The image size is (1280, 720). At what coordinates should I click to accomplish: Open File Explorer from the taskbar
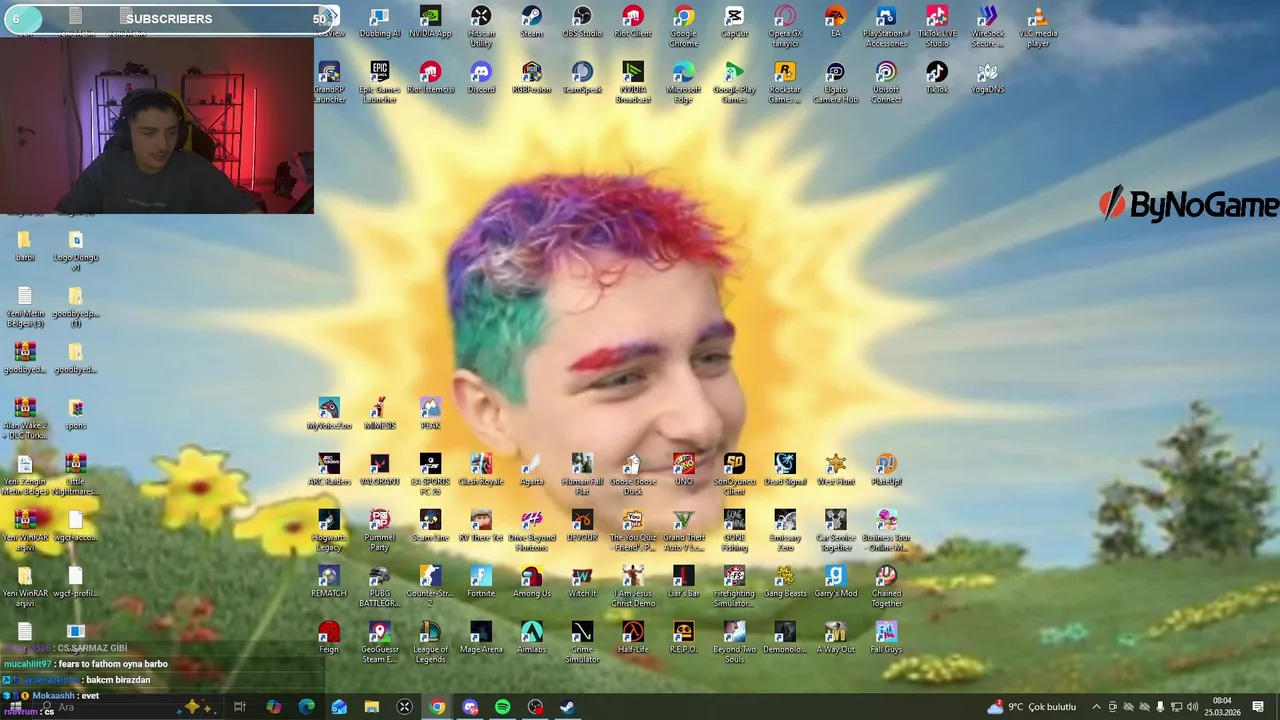[372, 707]
